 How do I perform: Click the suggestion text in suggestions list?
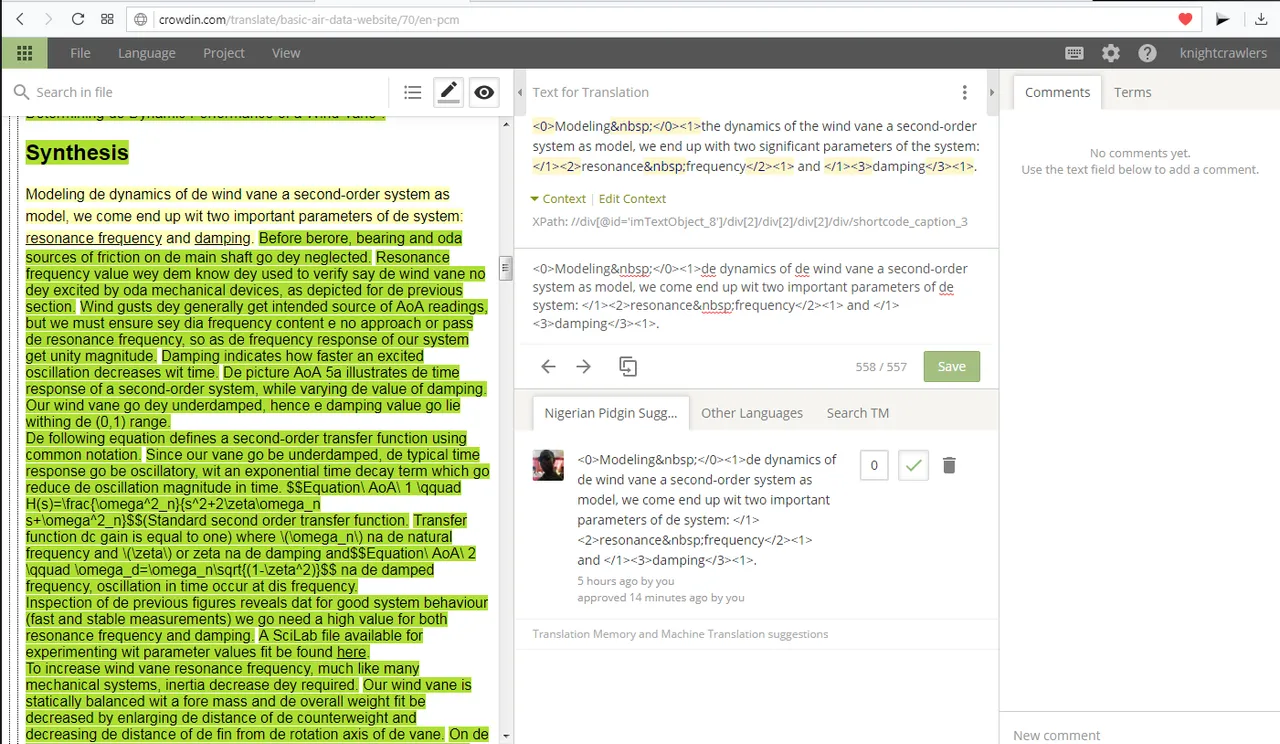click(x=707, y=510)
